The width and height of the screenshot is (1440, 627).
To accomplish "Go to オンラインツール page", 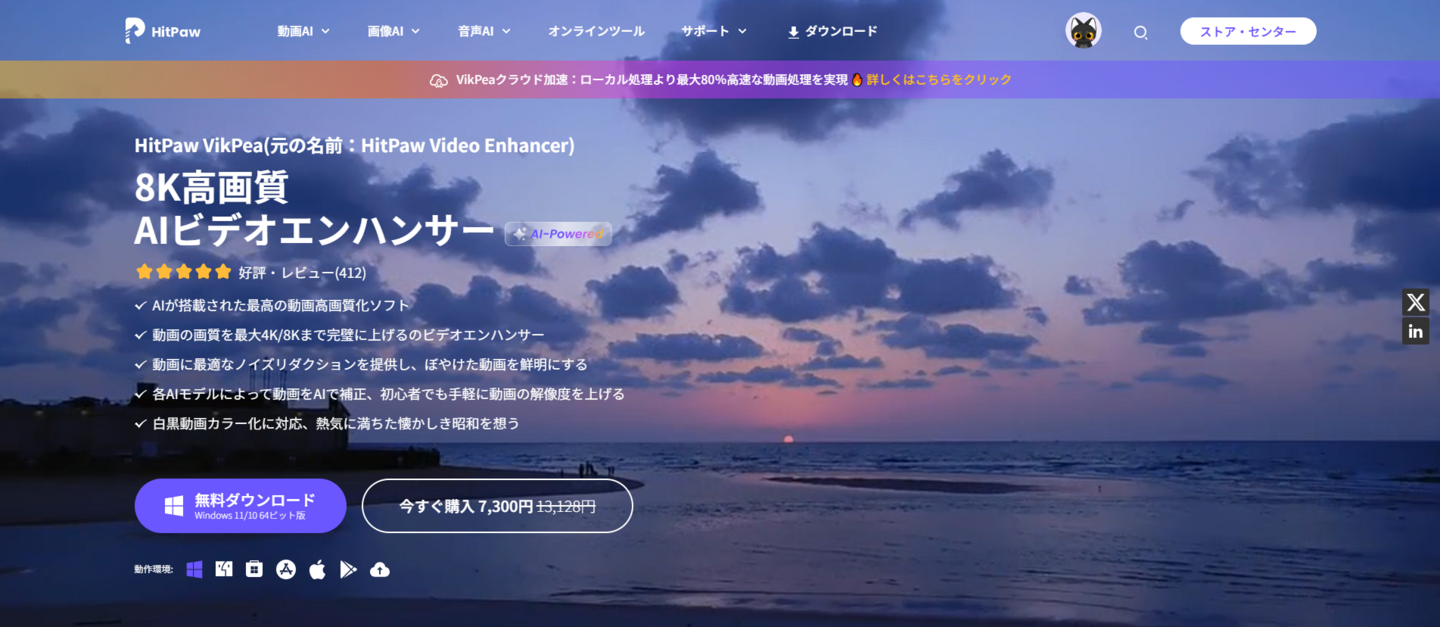I will [596, 31].
